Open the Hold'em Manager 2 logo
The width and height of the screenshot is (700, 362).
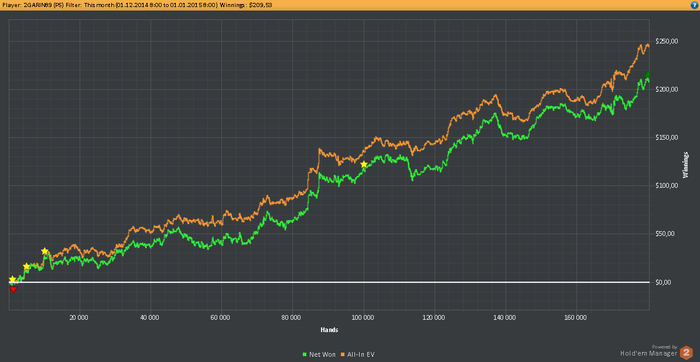[x=686, y=353]
